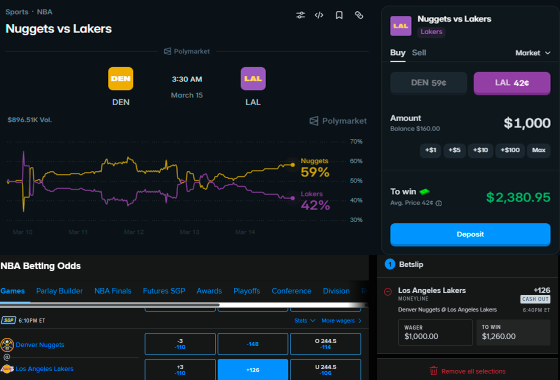
Task: Open the Los Angeles Lakers team link
Action: point(44,369)
